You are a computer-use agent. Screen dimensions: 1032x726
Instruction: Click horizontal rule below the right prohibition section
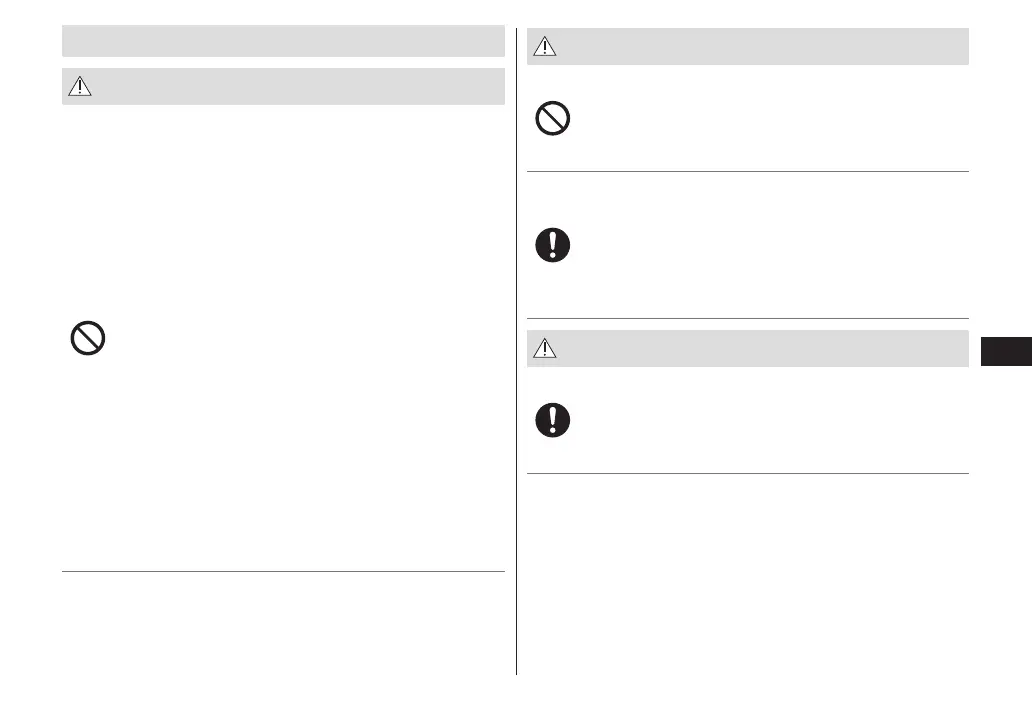pos(748,171)
